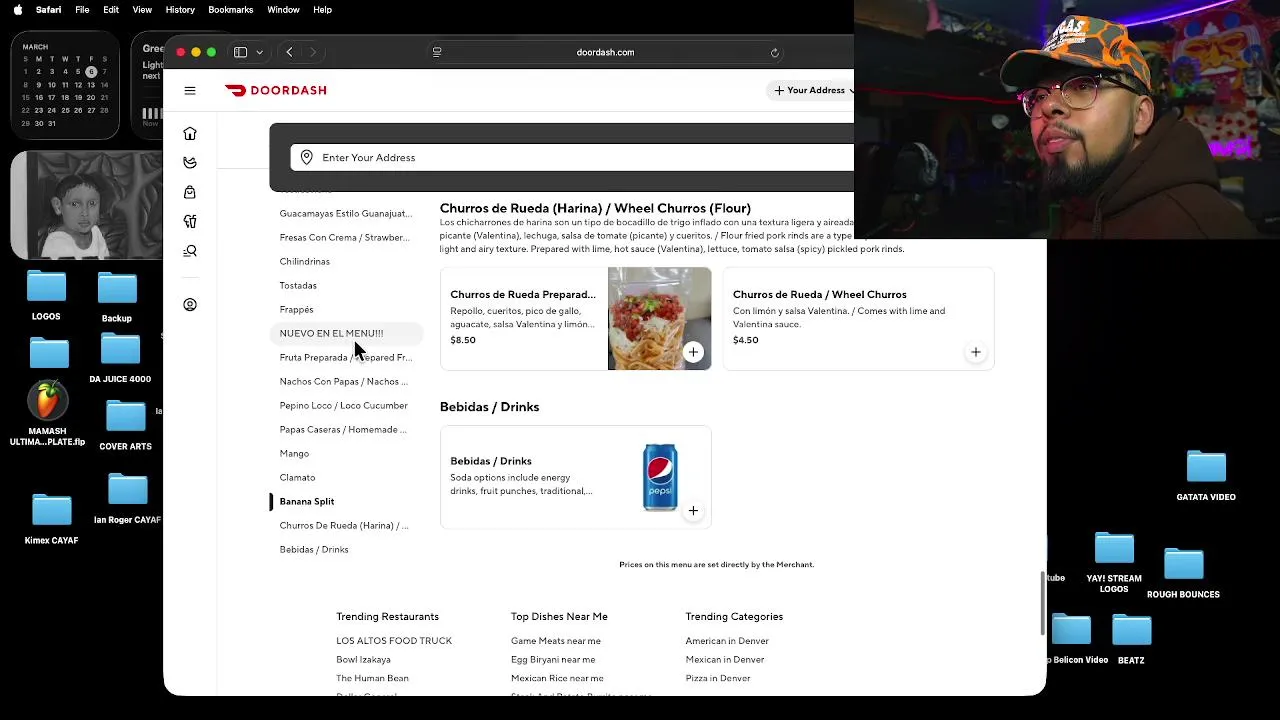This screenshot has width=1280, height=720.
Task: Open the Safari menu
Action: [48, 10]
